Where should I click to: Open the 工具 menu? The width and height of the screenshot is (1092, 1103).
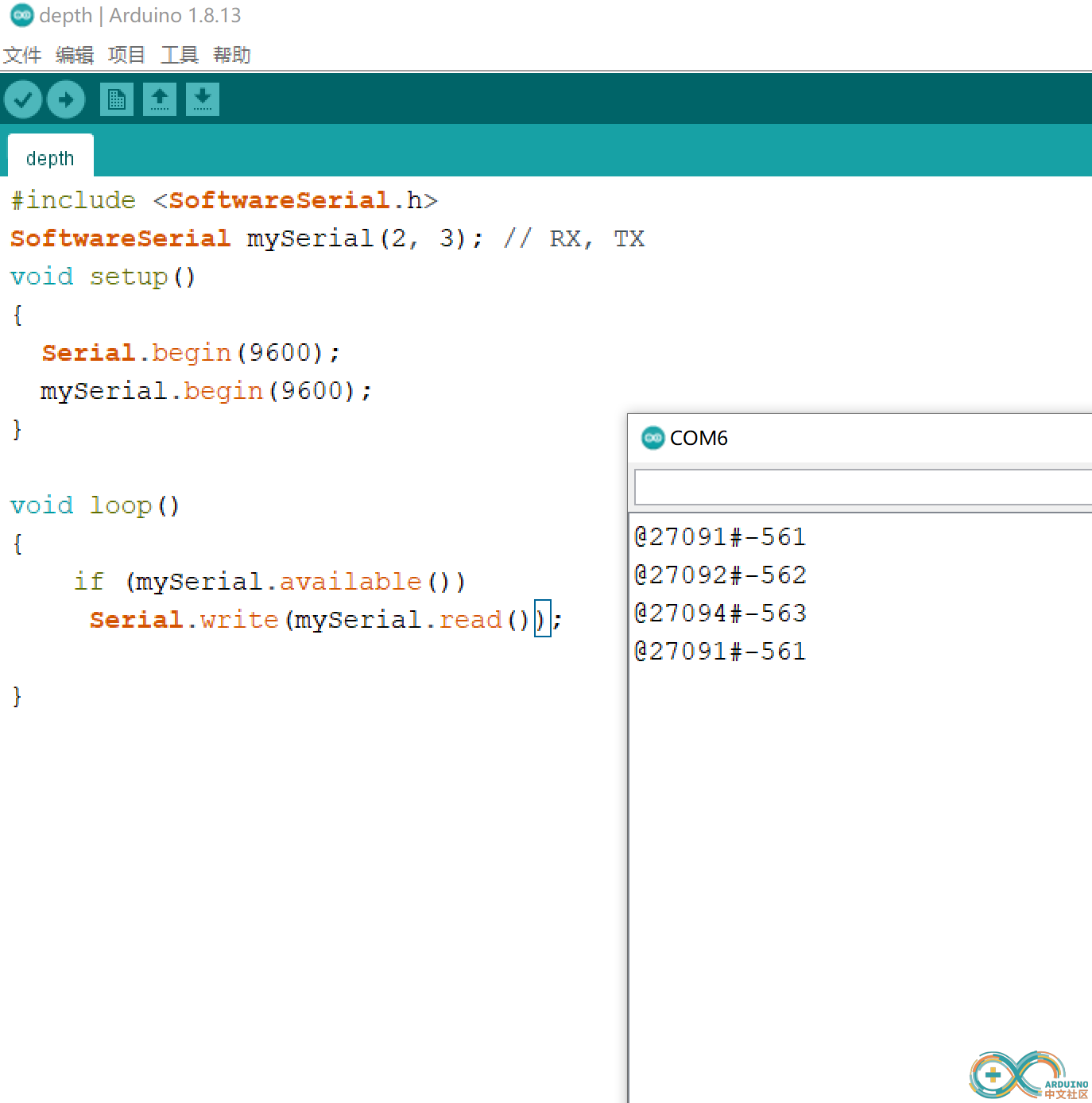tap(180, 55)
